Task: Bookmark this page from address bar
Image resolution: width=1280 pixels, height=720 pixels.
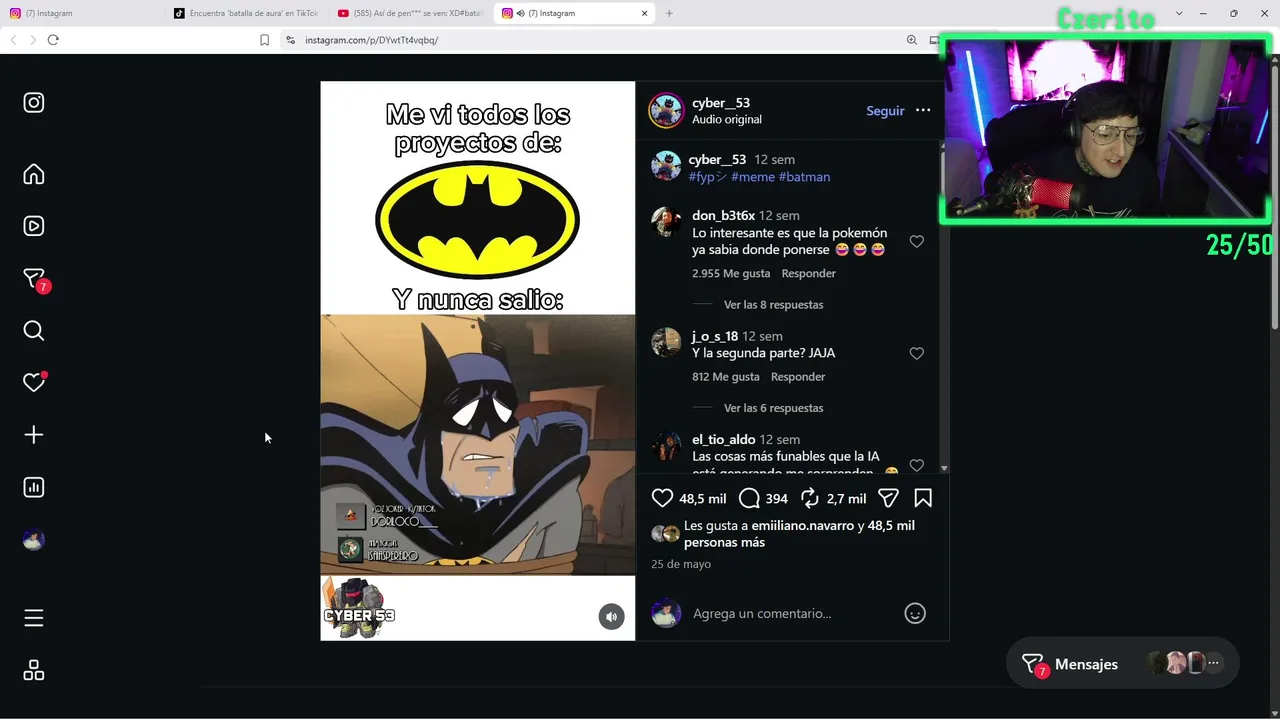Action: [x=265, y=40]
